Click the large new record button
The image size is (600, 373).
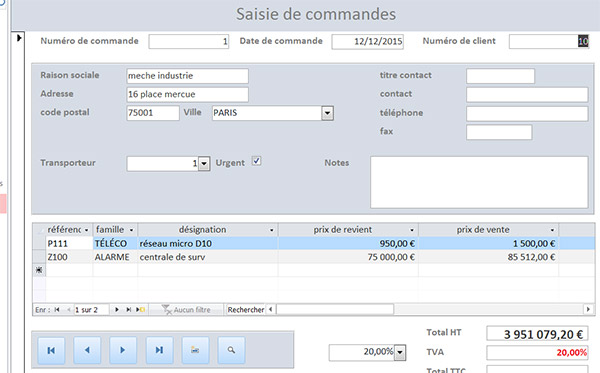point(195,350)
